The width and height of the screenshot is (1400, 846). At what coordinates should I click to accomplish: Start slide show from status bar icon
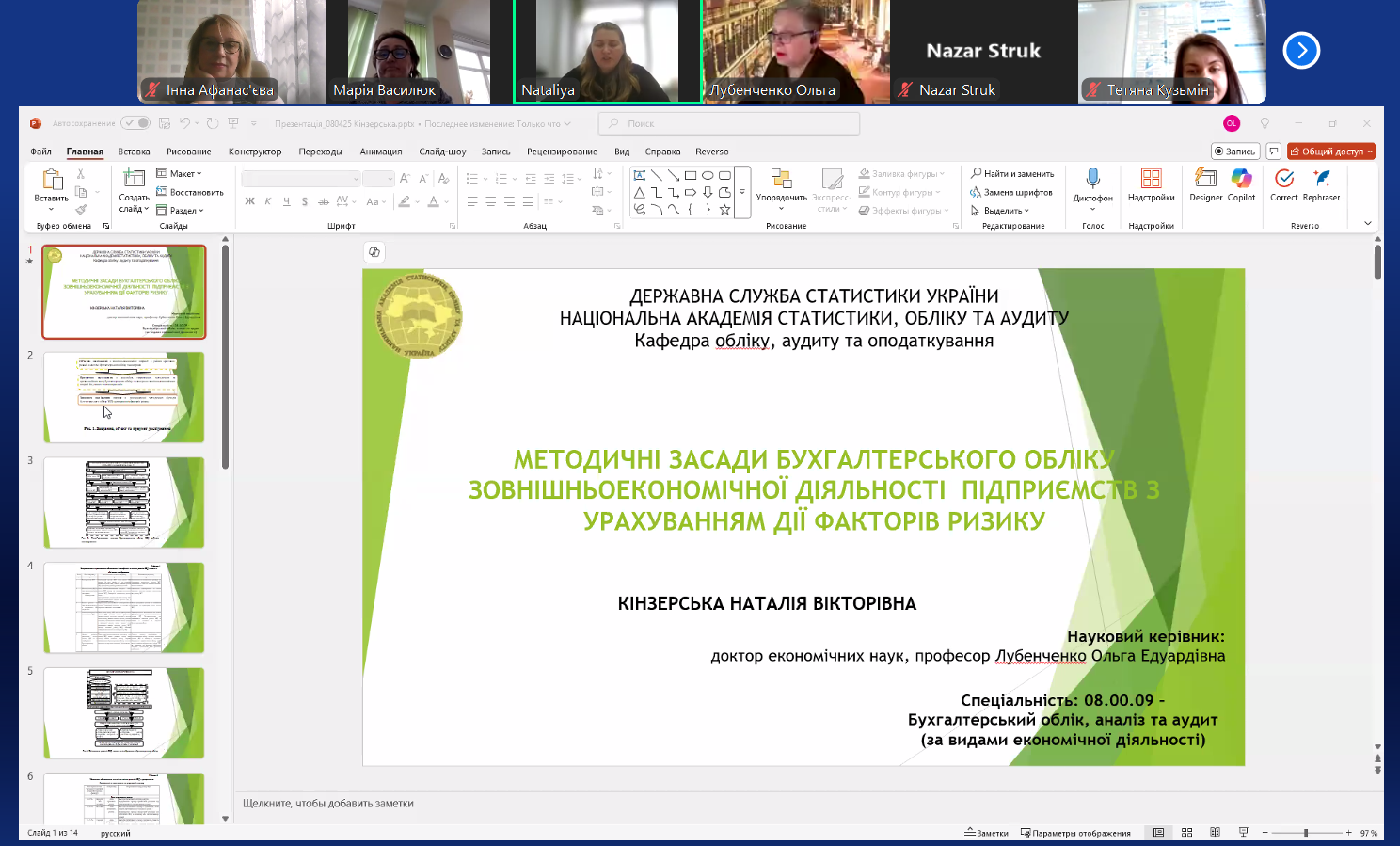tap(1243, 833)
